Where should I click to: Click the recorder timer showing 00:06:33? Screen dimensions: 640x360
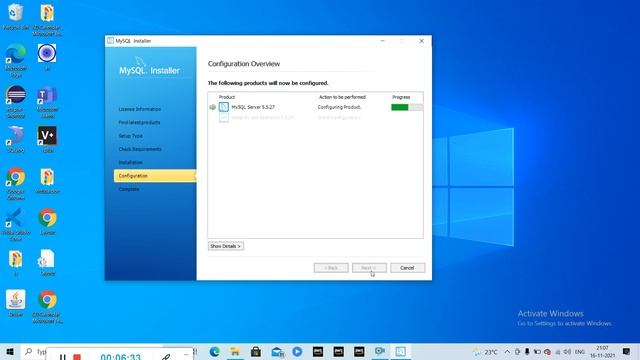(120, 357)
